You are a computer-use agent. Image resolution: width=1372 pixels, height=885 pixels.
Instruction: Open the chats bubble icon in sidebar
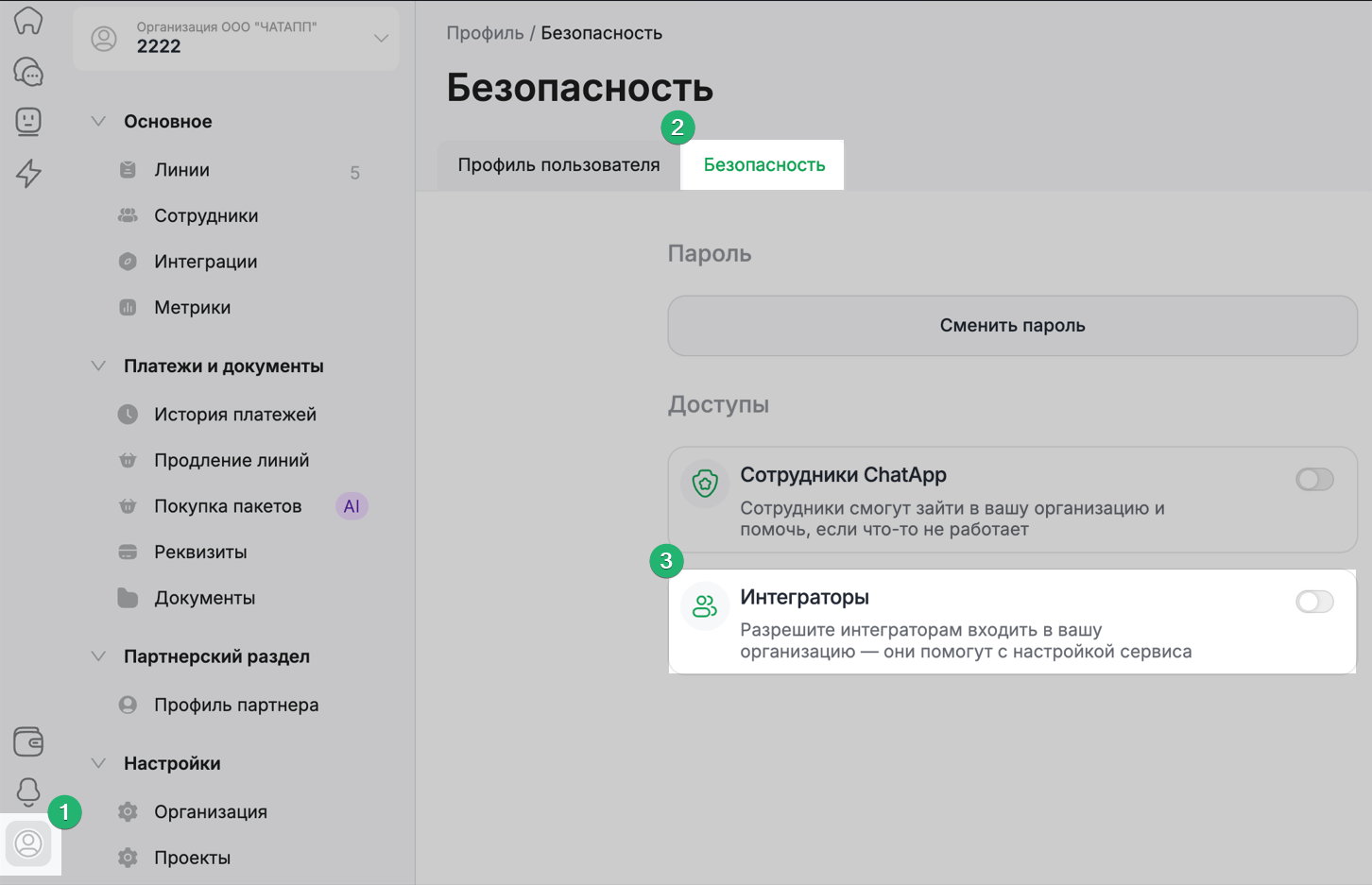coord(28,72)
